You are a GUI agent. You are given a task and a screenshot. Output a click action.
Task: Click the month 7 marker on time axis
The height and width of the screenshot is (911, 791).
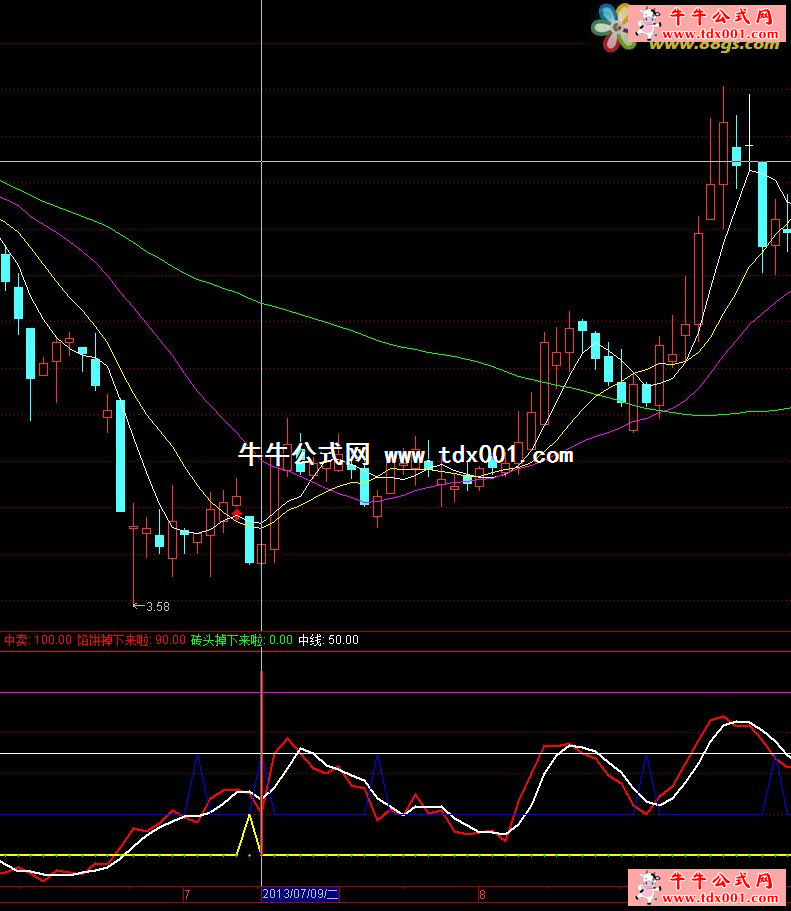(187, 894)
